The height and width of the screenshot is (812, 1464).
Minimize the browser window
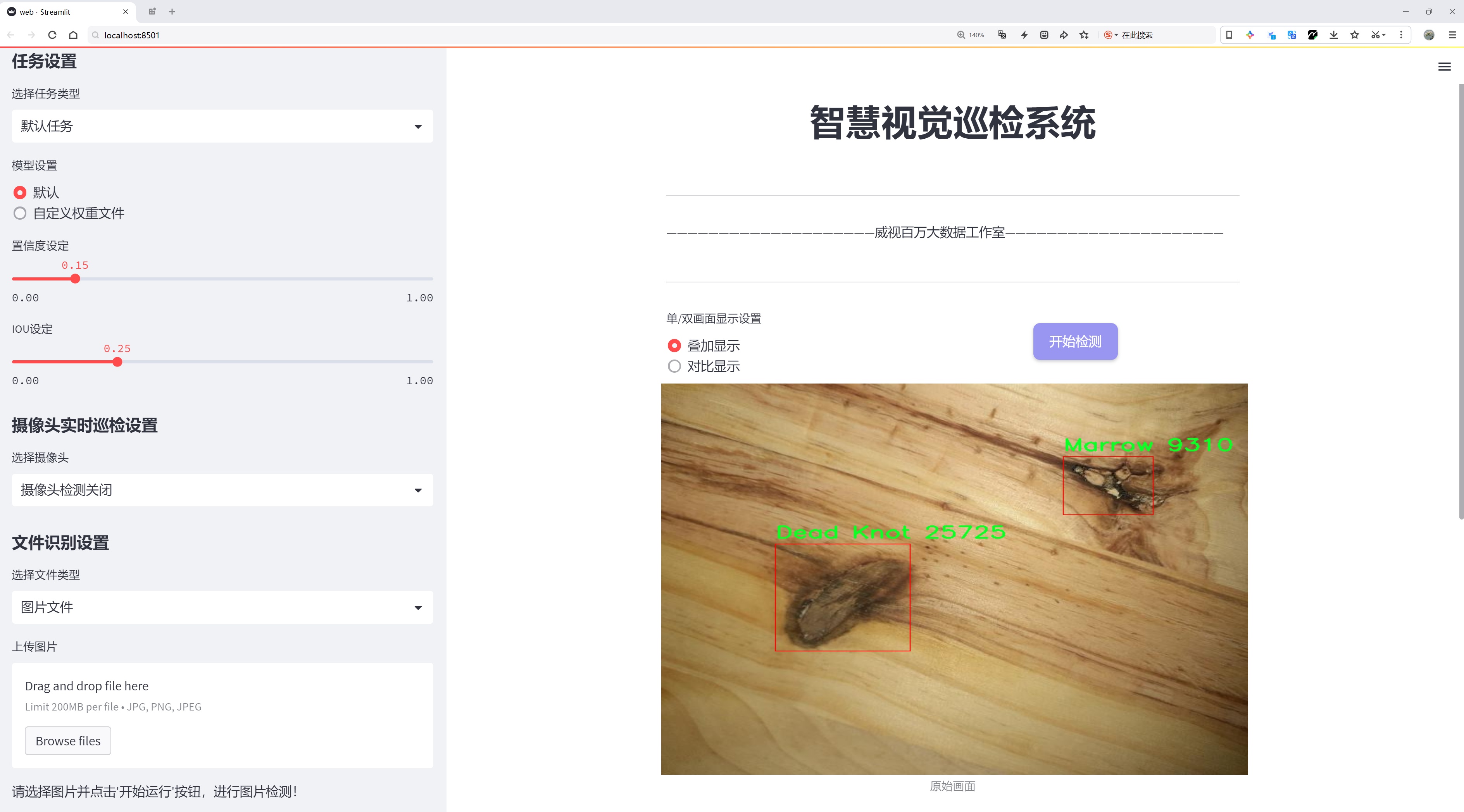click(1405, 11)
